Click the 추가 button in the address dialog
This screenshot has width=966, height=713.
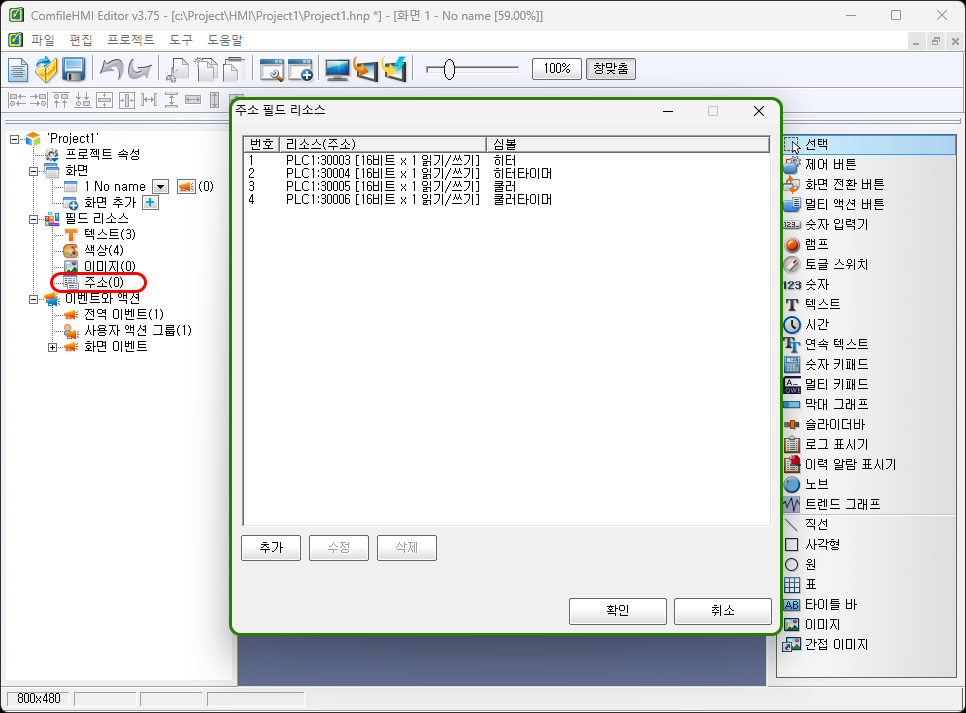point(270,547)
